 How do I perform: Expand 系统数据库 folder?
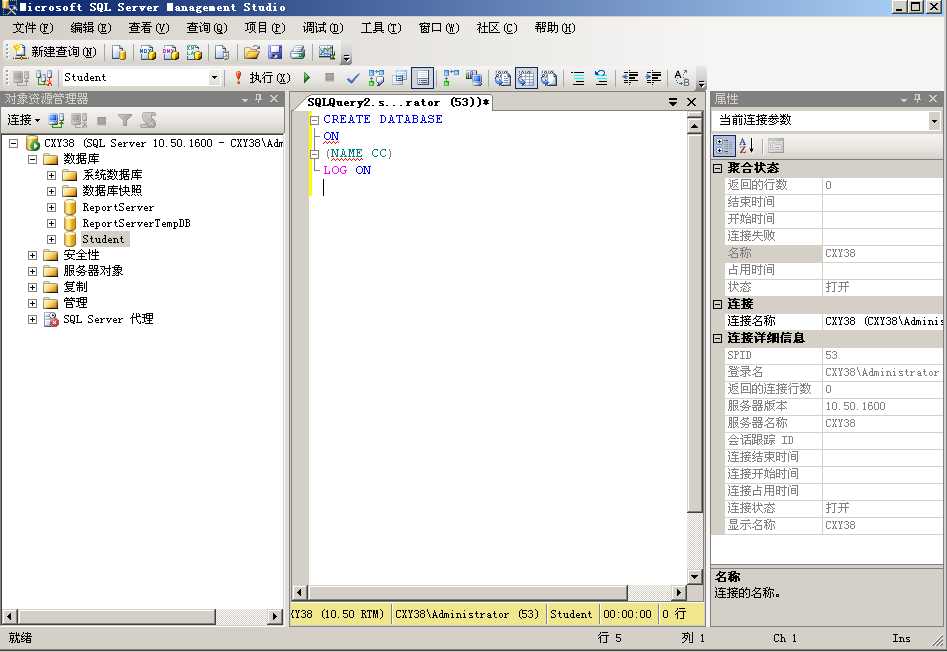pyautogui.click(x=51, y=175)
